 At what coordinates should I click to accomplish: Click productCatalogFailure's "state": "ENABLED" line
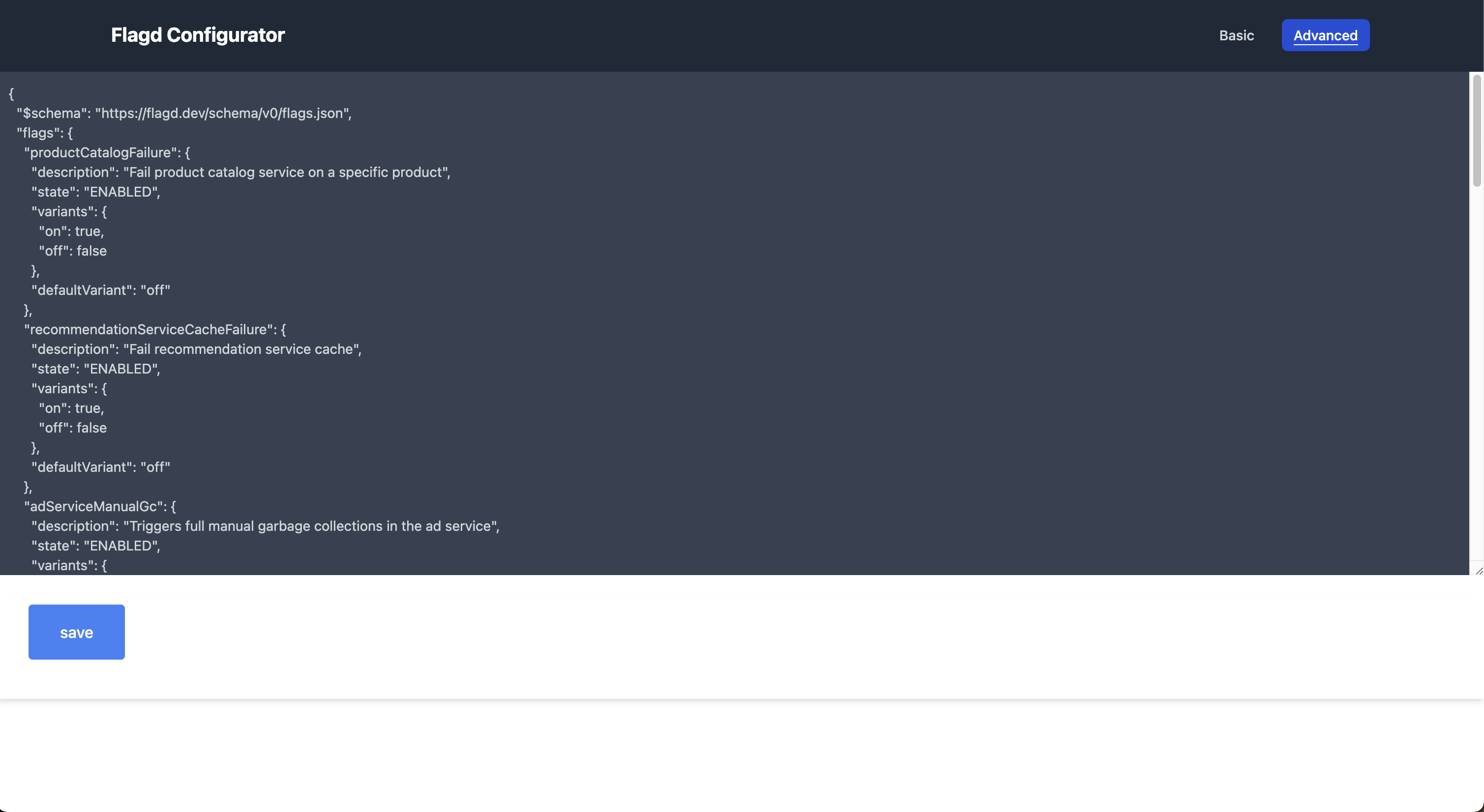[x=95, y=192]
